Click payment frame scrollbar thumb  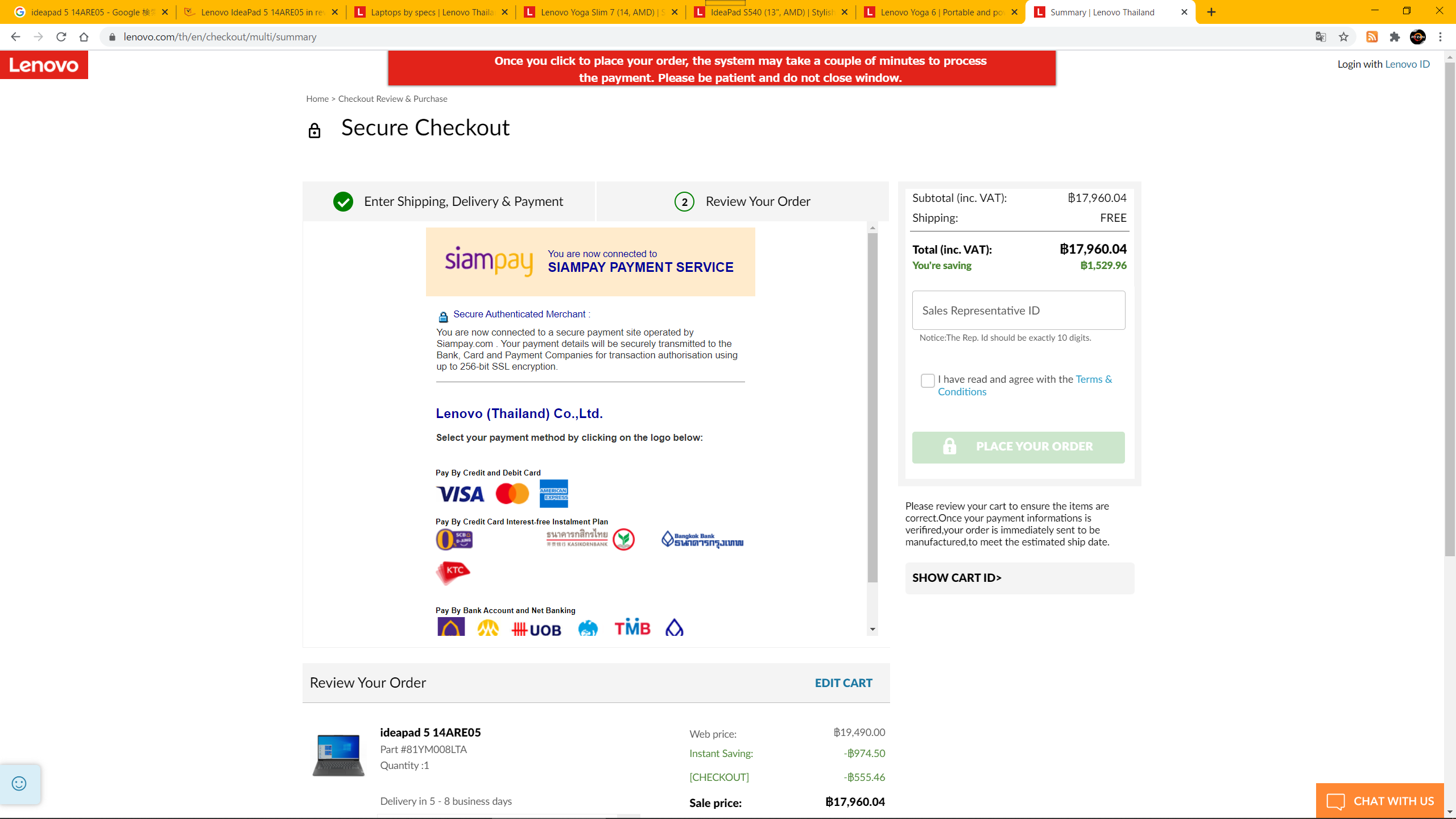tap(872, 407)
